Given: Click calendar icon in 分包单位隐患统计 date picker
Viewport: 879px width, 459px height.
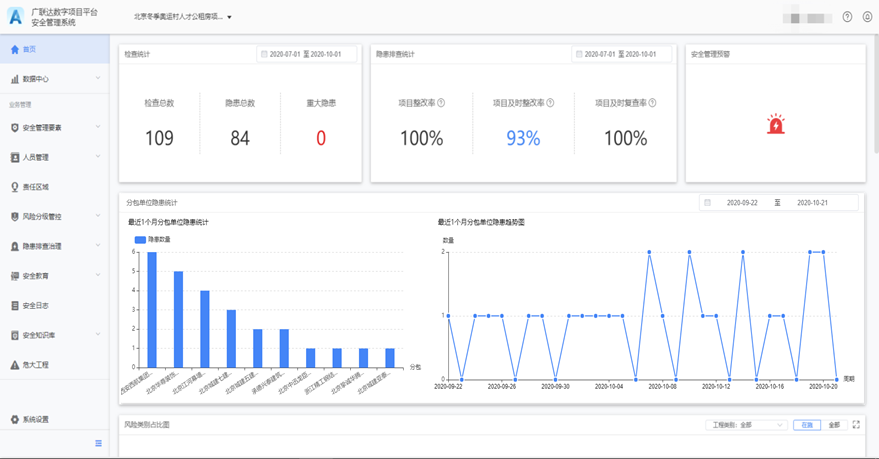Looking at the screenshot, I should tap(707, 203).
